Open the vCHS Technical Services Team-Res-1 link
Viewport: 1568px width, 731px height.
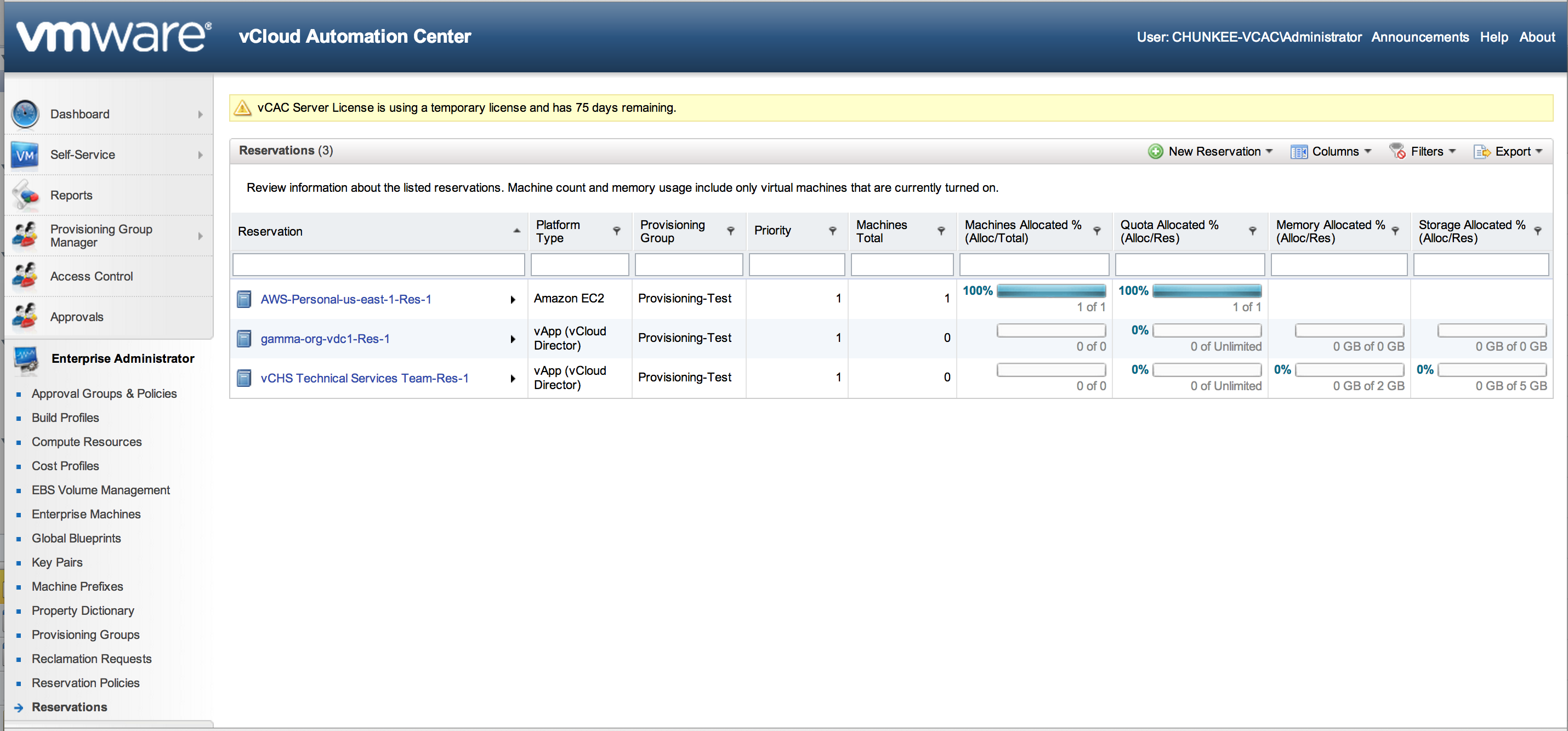click(364, 378)
